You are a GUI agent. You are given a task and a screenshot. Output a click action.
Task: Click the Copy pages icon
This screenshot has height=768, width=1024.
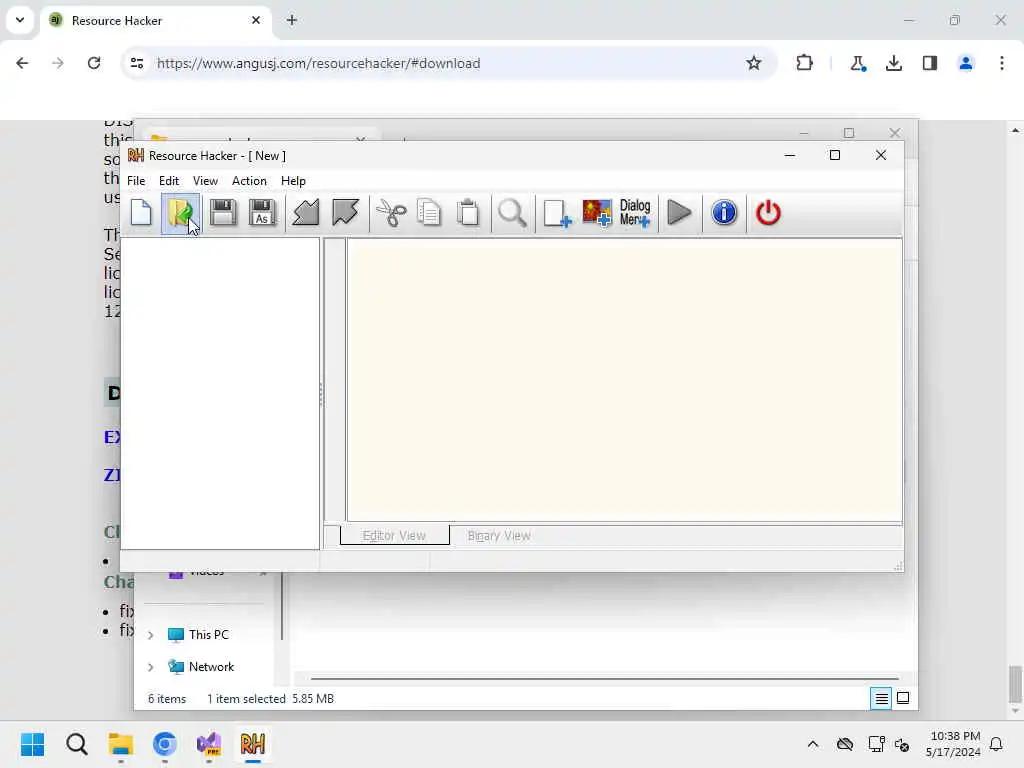click(x=429, y=213)
